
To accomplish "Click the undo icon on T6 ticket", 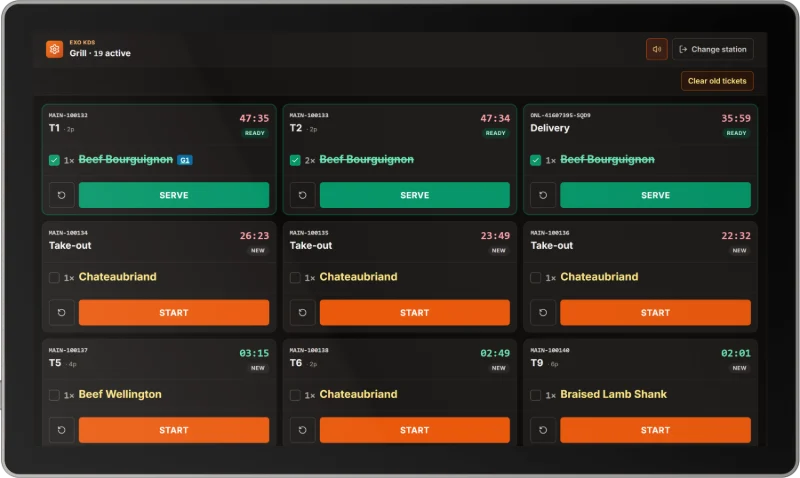I will [x=303, y=430].
